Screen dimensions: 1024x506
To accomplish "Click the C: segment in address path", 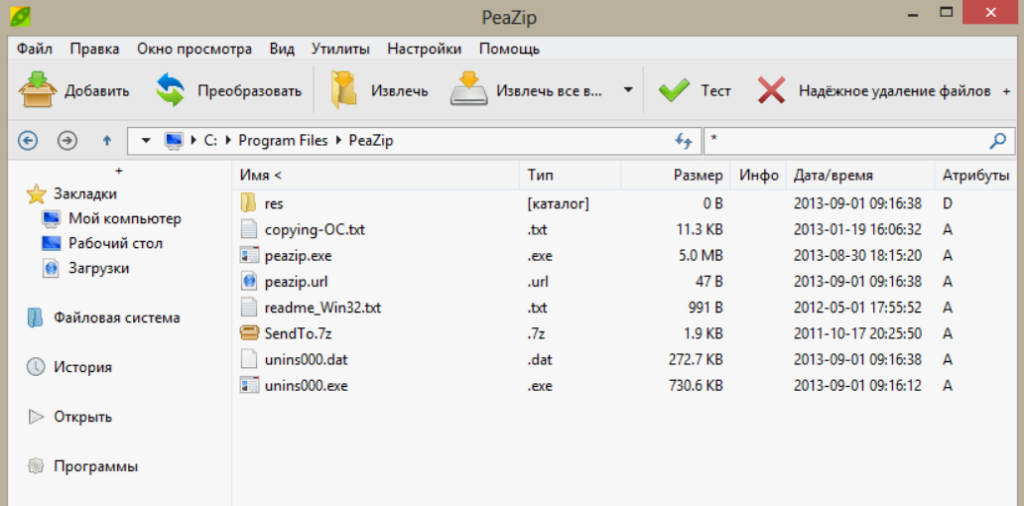I will click(x=210, y=140).
